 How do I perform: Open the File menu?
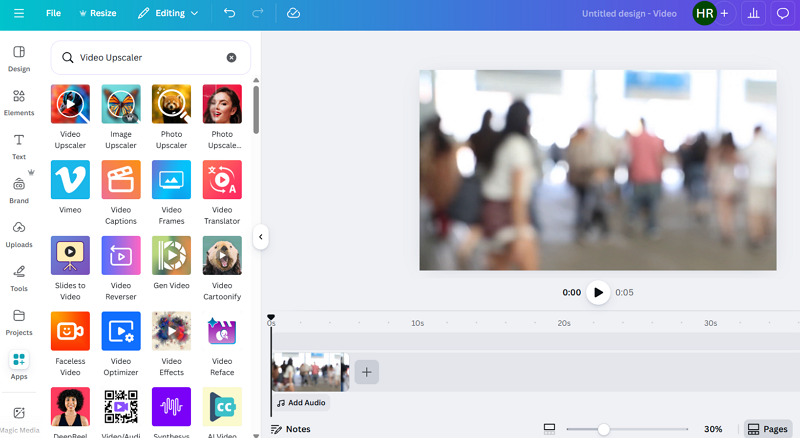pyautogui.click(x=53, y=14)
